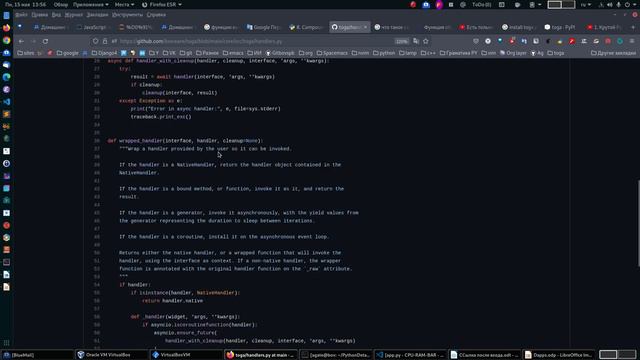The image size is (640, 360).
Task: Open the Файл menu
Action: tap(22, 15)
